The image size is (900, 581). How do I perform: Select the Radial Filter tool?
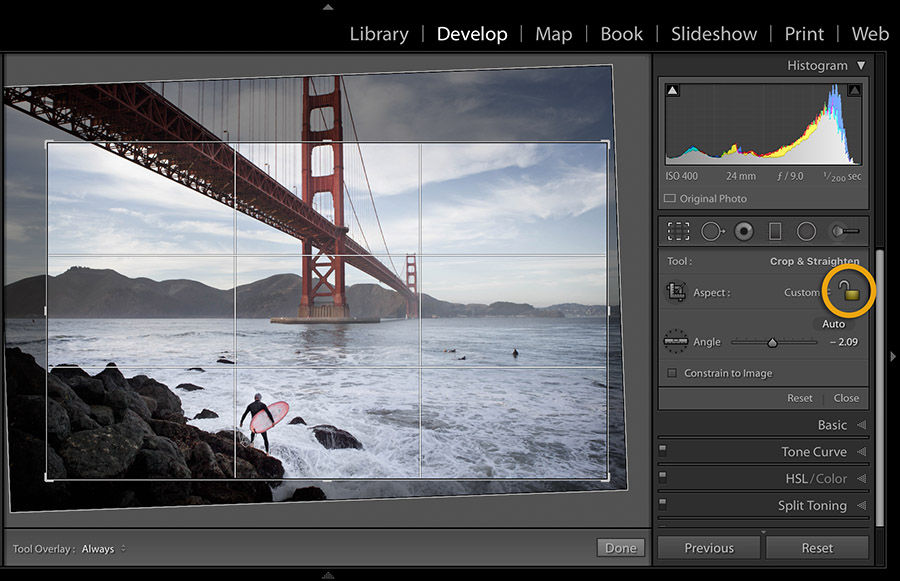point(806,231)
